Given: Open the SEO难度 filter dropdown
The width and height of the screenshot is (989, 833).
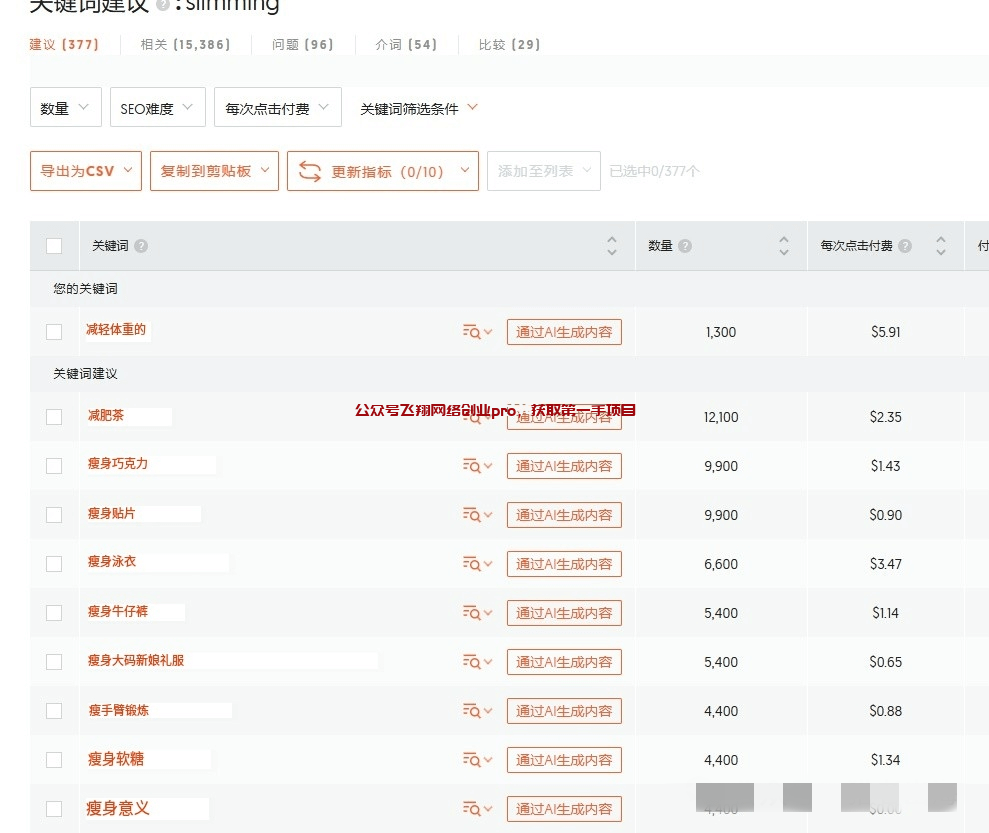Looking at the screenshot, I should click(157, 107).
